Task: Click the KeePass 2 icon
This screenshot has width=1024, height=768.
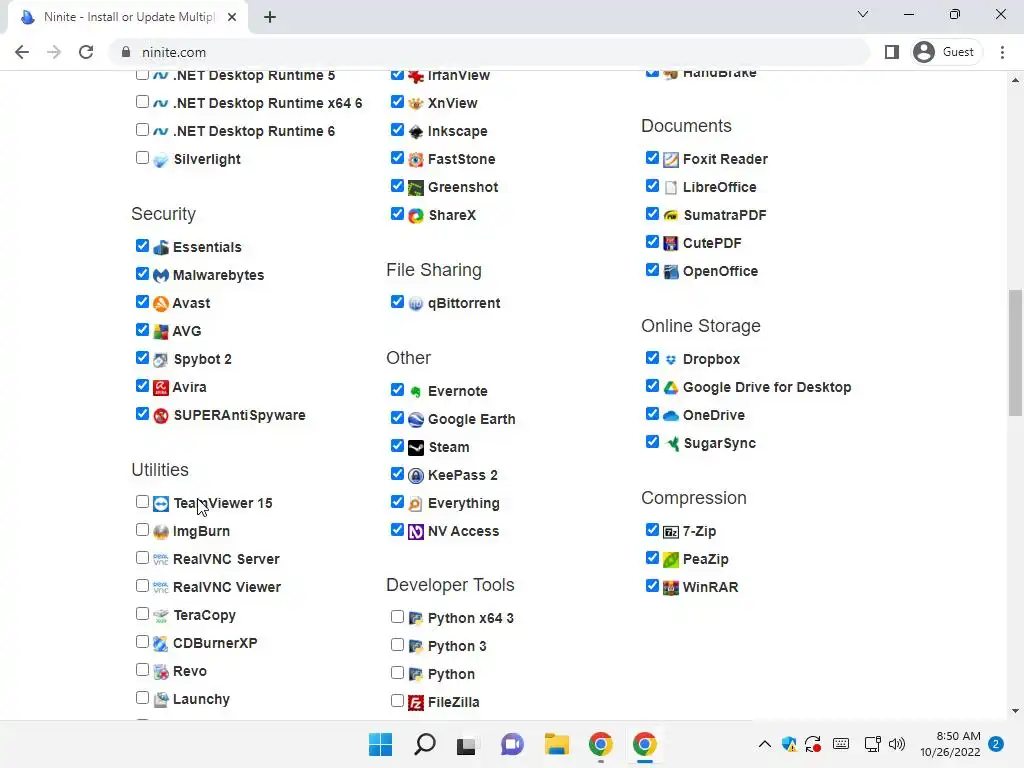Action: coord(416,475)
